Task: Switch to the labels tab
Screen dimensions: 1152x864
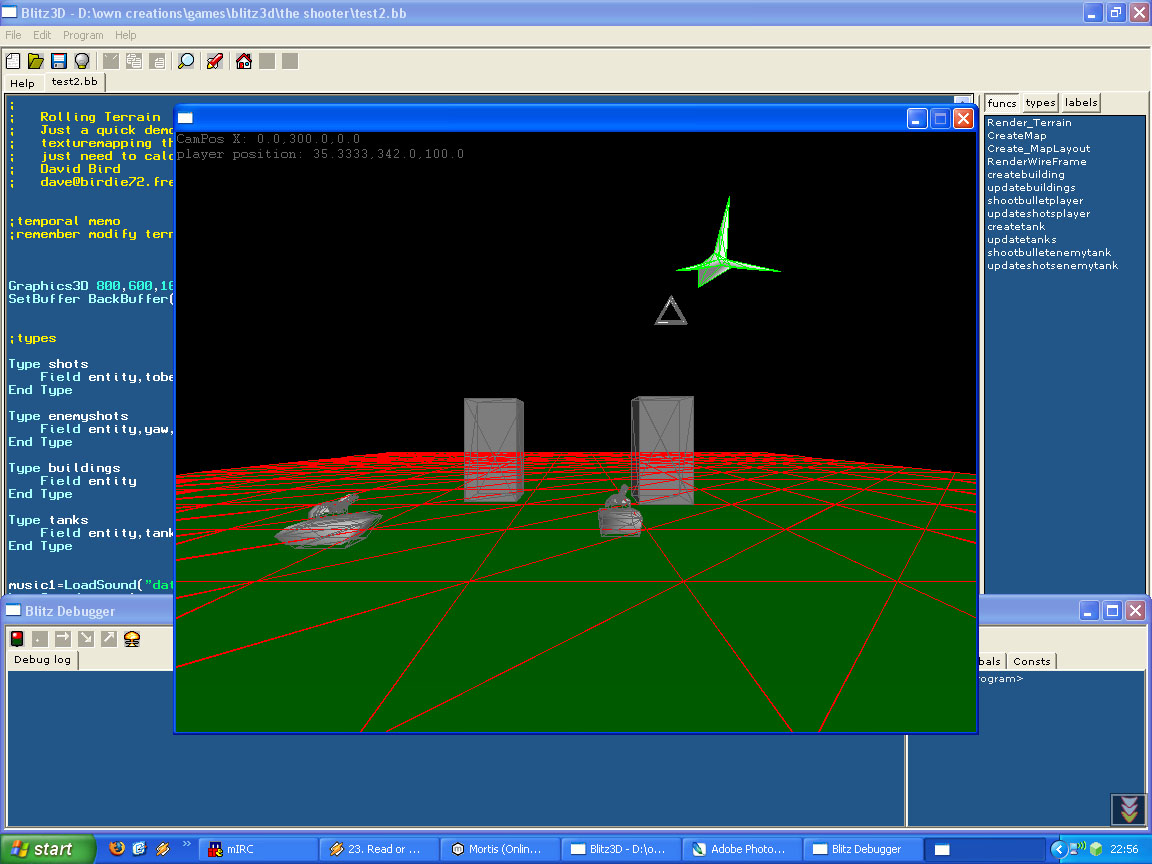Action: click(1081, 103)
